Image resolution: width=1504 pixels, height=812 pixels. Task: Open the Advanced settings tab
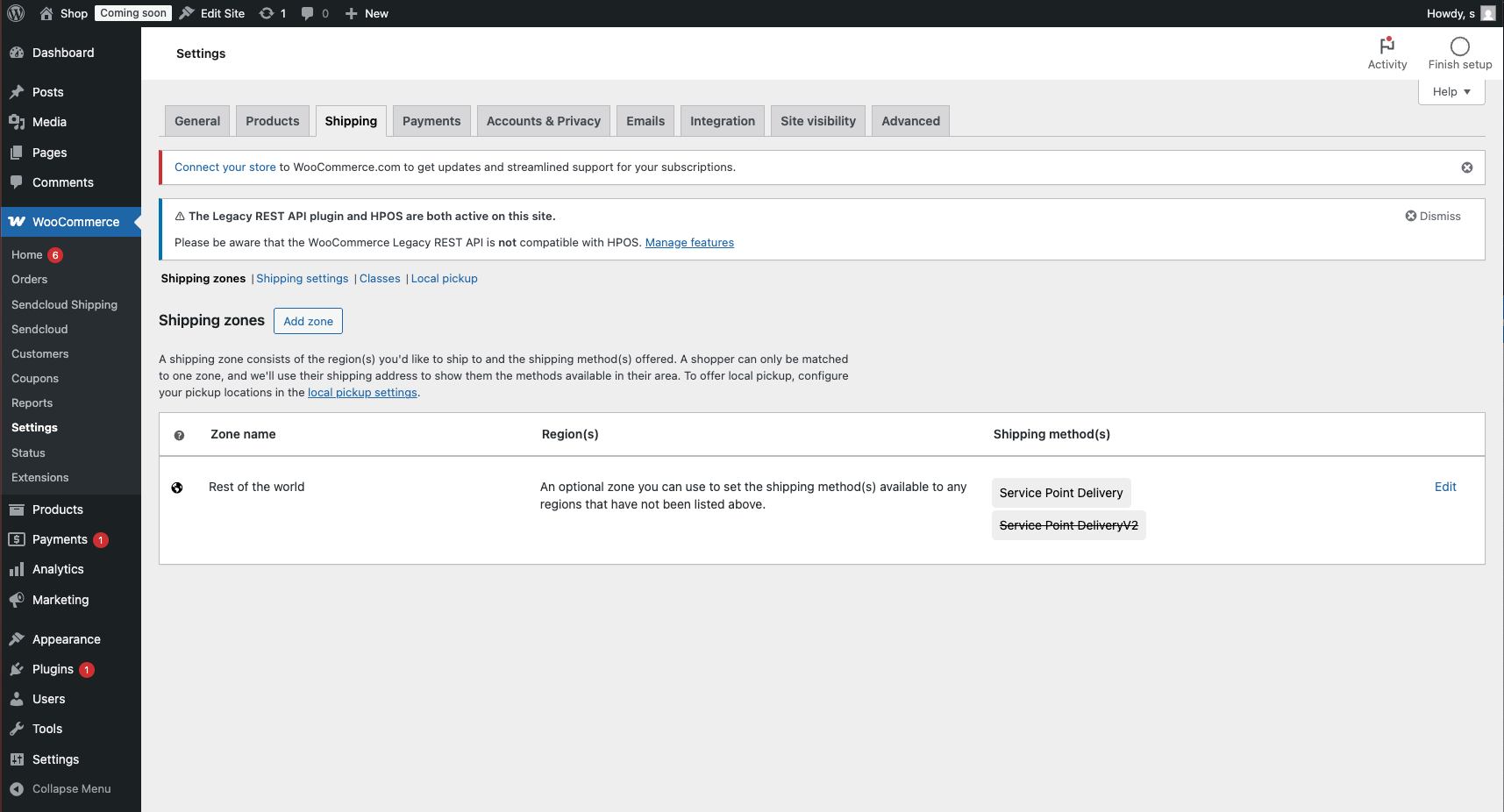[x=911, y=121]
